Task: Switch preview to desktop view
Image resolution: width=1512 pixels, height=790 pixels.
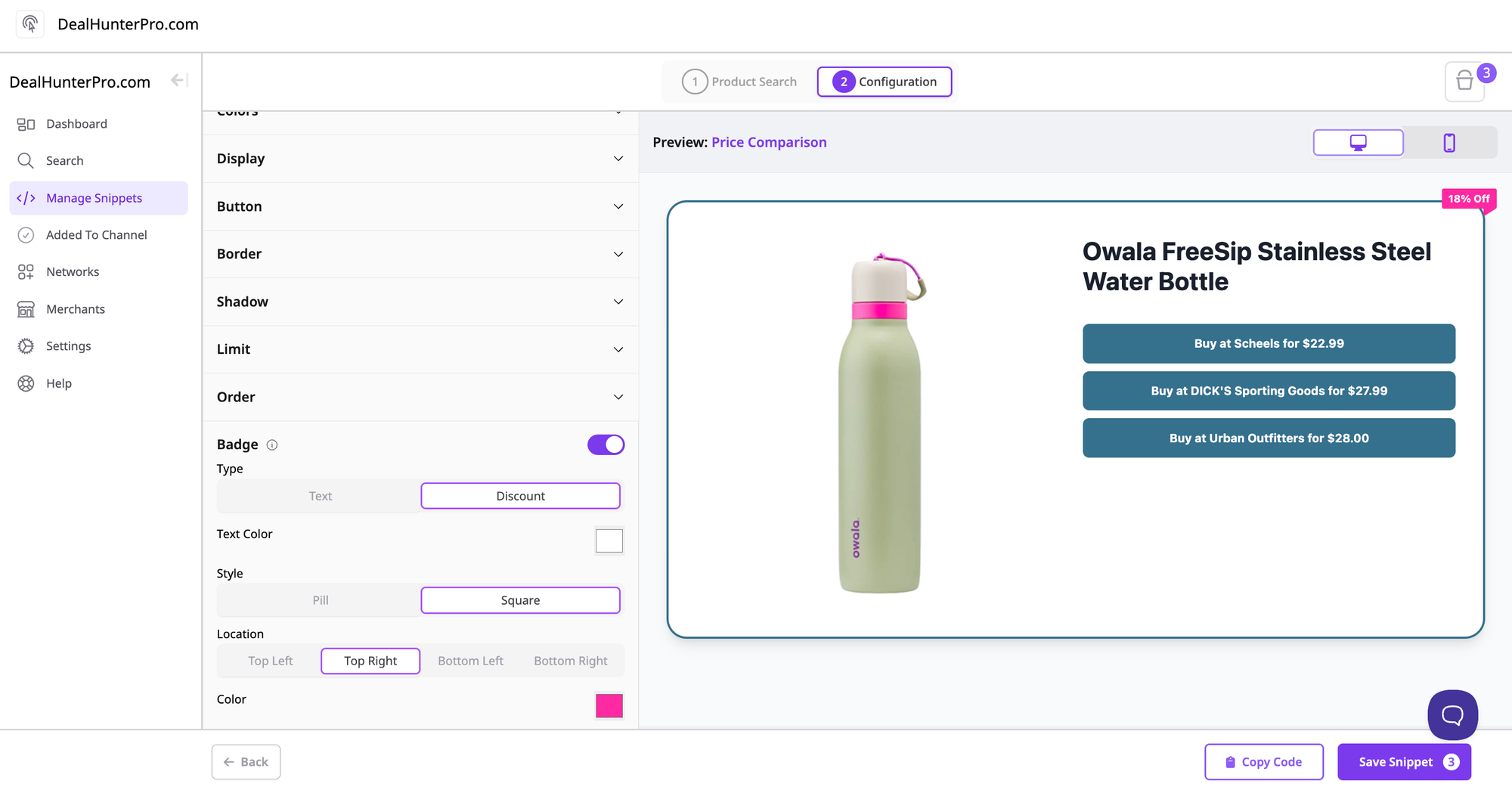Action: point(1358,142)
